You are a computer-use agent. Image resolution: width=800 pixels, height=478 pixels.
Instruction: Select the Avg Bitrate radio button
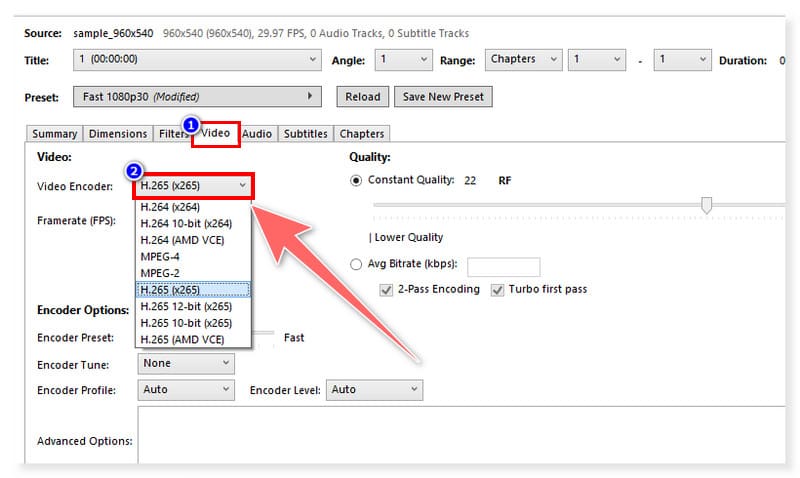356,265
